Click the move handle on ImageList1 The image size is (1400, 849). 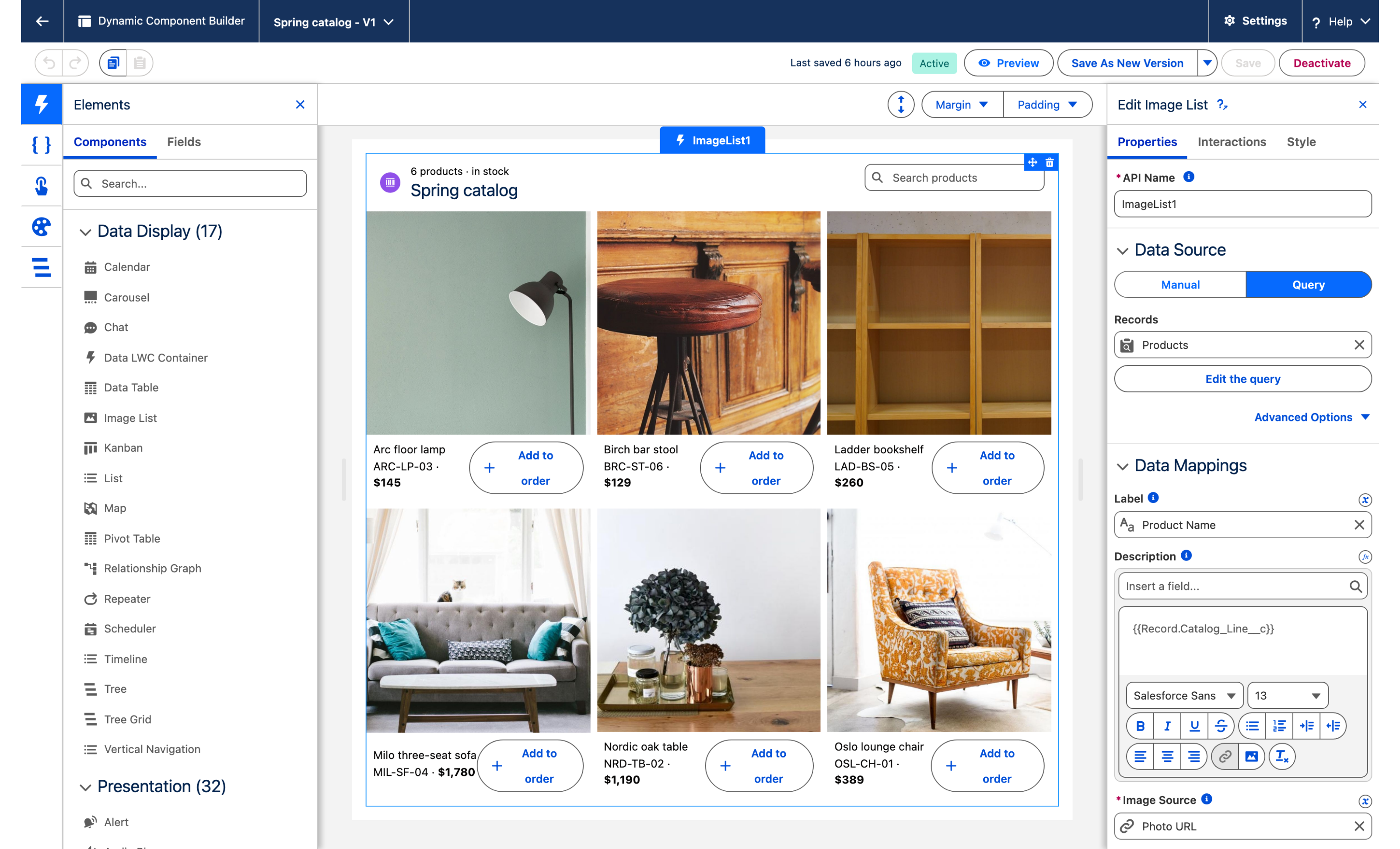(1032, 162)
